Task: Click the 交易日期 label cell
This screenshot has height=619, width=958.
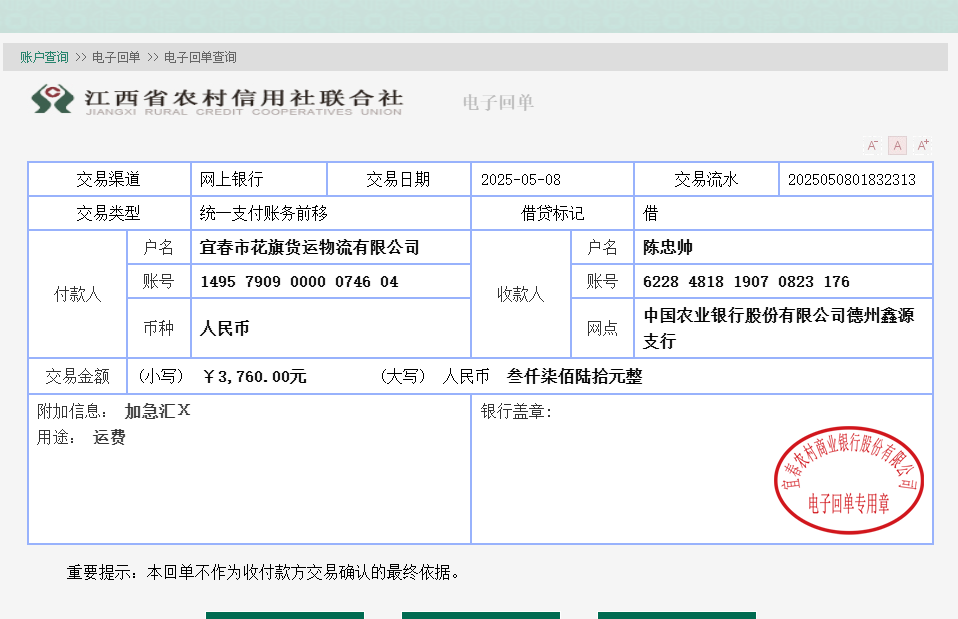Action: coord(398,180)
